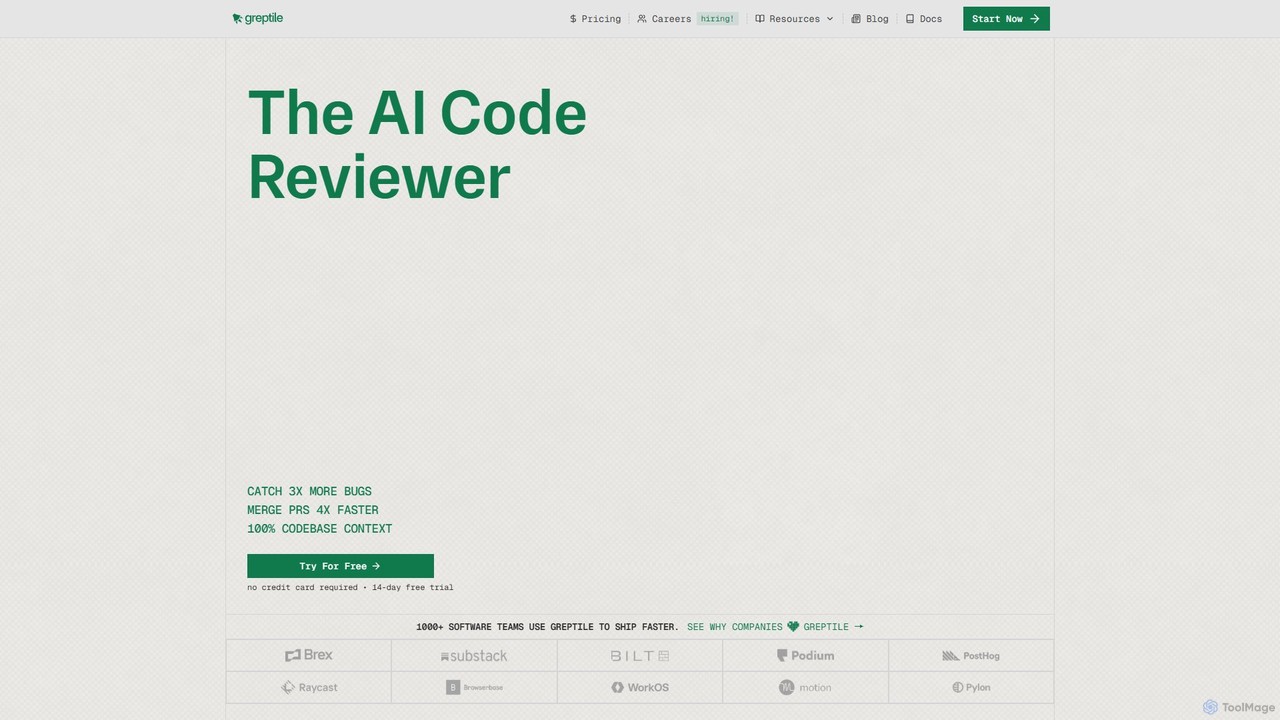
Task: Click the Podium logo
Action: [805, 656]
